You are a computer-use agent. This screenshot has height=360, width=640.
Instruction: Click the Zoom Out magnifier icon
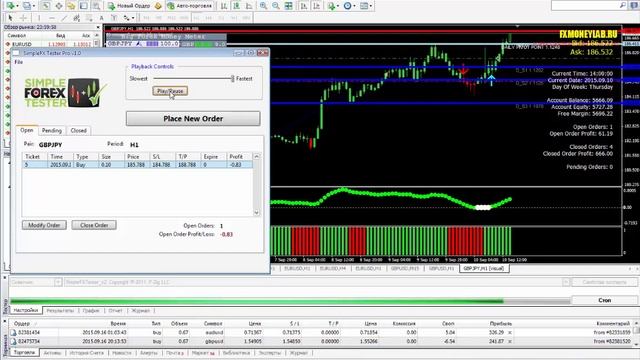click(x=276, y=6)
